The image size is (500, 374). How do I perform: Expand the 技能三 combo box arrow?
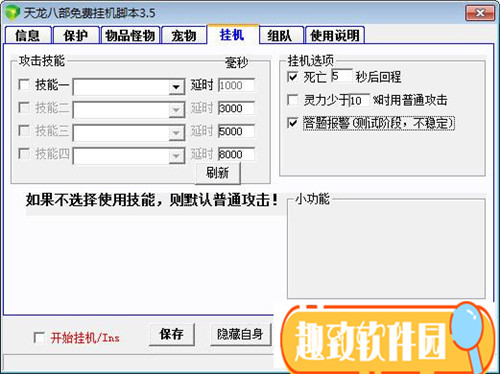176,133
